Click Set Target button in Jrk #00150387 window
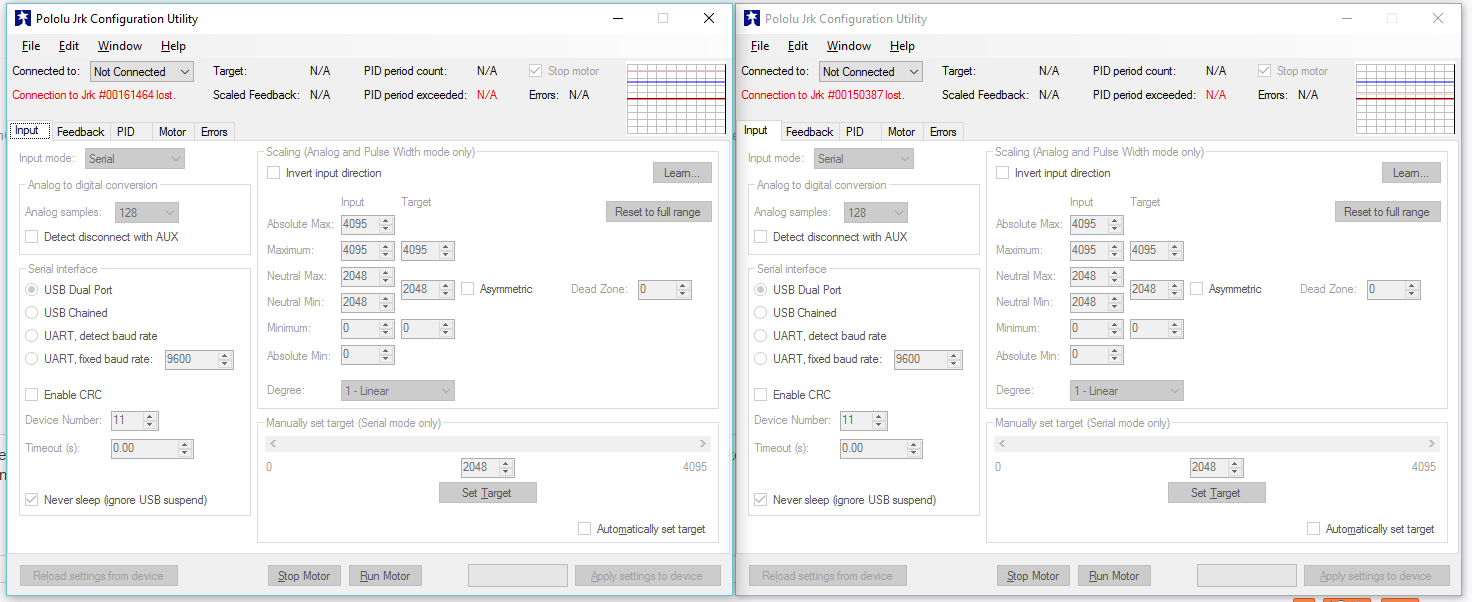The image size is (1472, 602). (1217, 493)
